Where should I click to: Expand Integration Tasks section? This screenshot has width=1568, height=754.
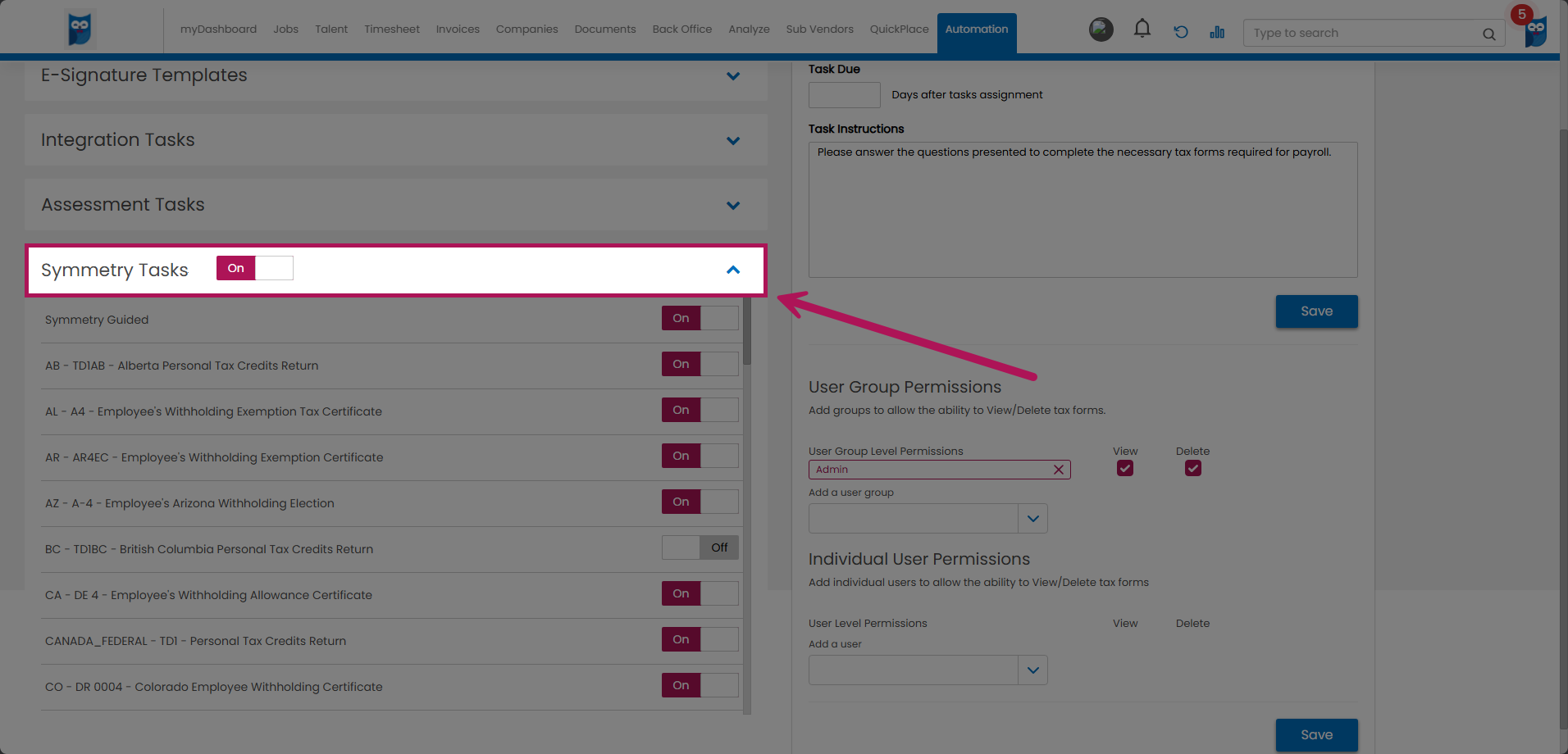click(x=733, y=140)
